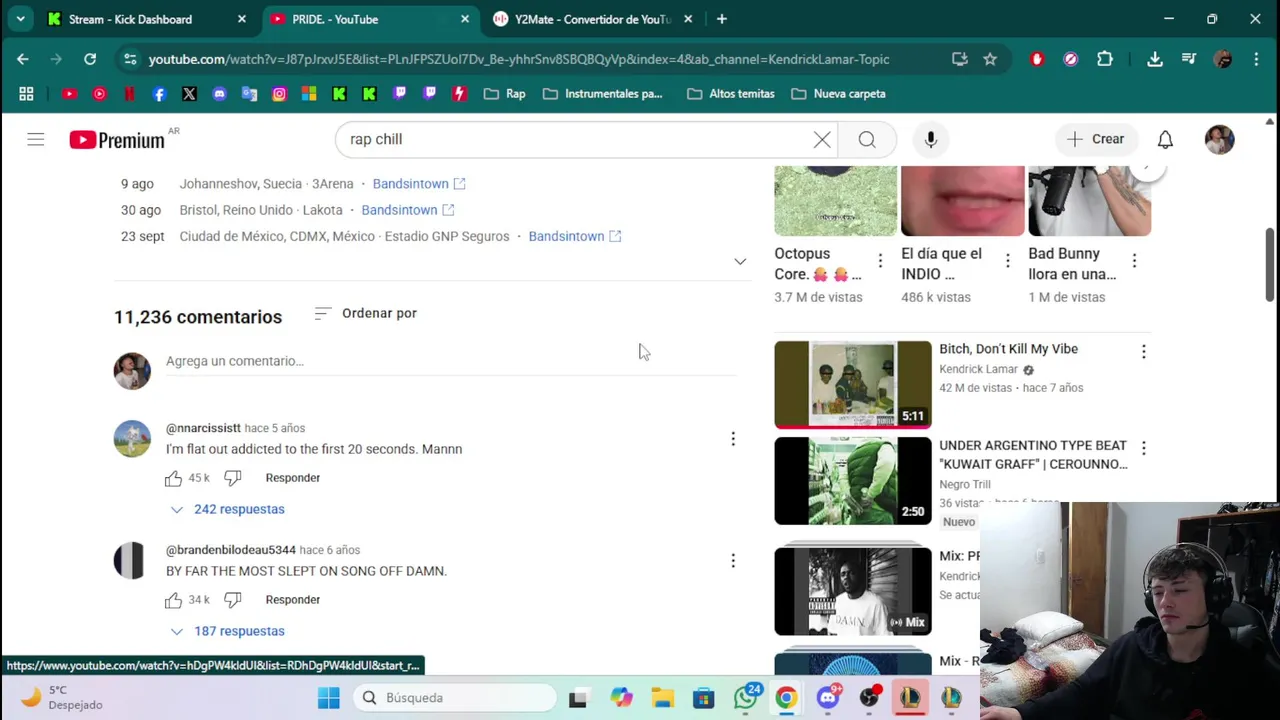Open 'Ordenar por' sort dropdown
This screenshot has height=720, width=1280.
365,313
